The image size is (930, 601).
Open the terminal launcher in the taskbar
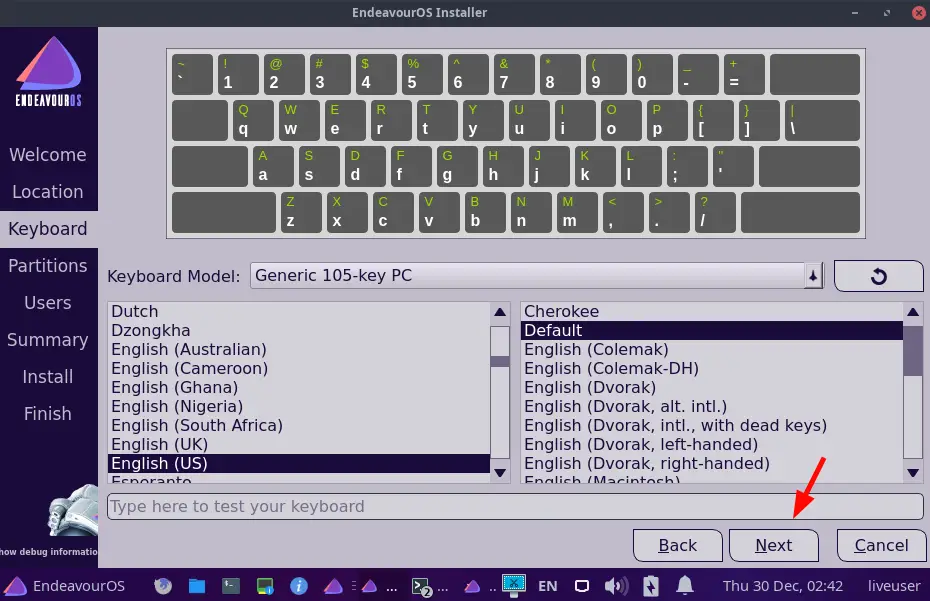231,586
